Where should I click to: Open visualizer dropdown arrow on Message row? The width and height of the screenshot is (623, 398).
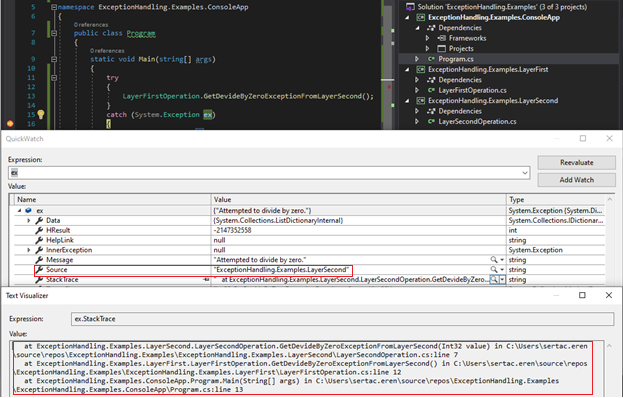[x=502, y=260]
